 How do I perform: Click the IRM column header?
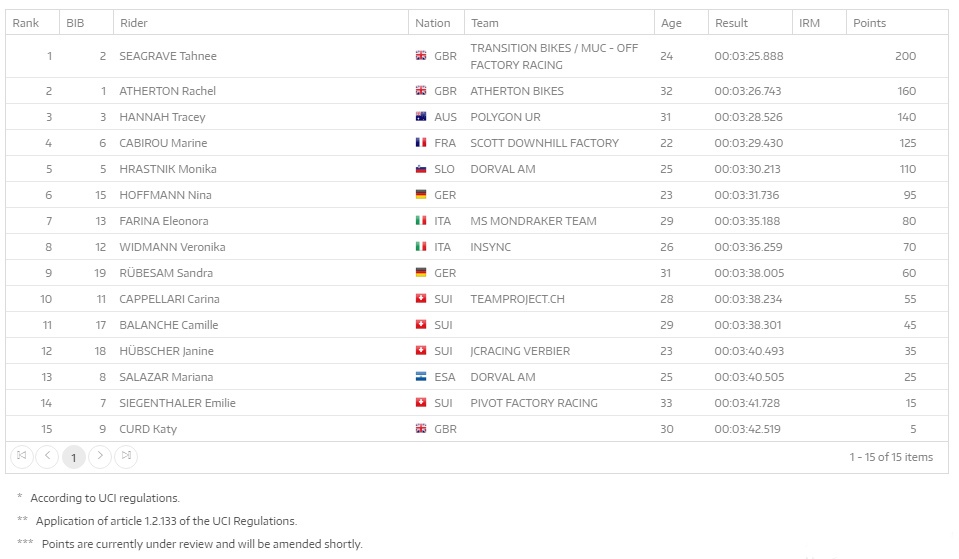point(810,23)
